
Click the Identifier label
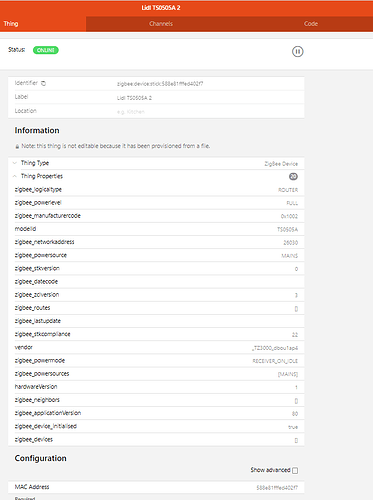pyautogui.click(x=26, y=83)
